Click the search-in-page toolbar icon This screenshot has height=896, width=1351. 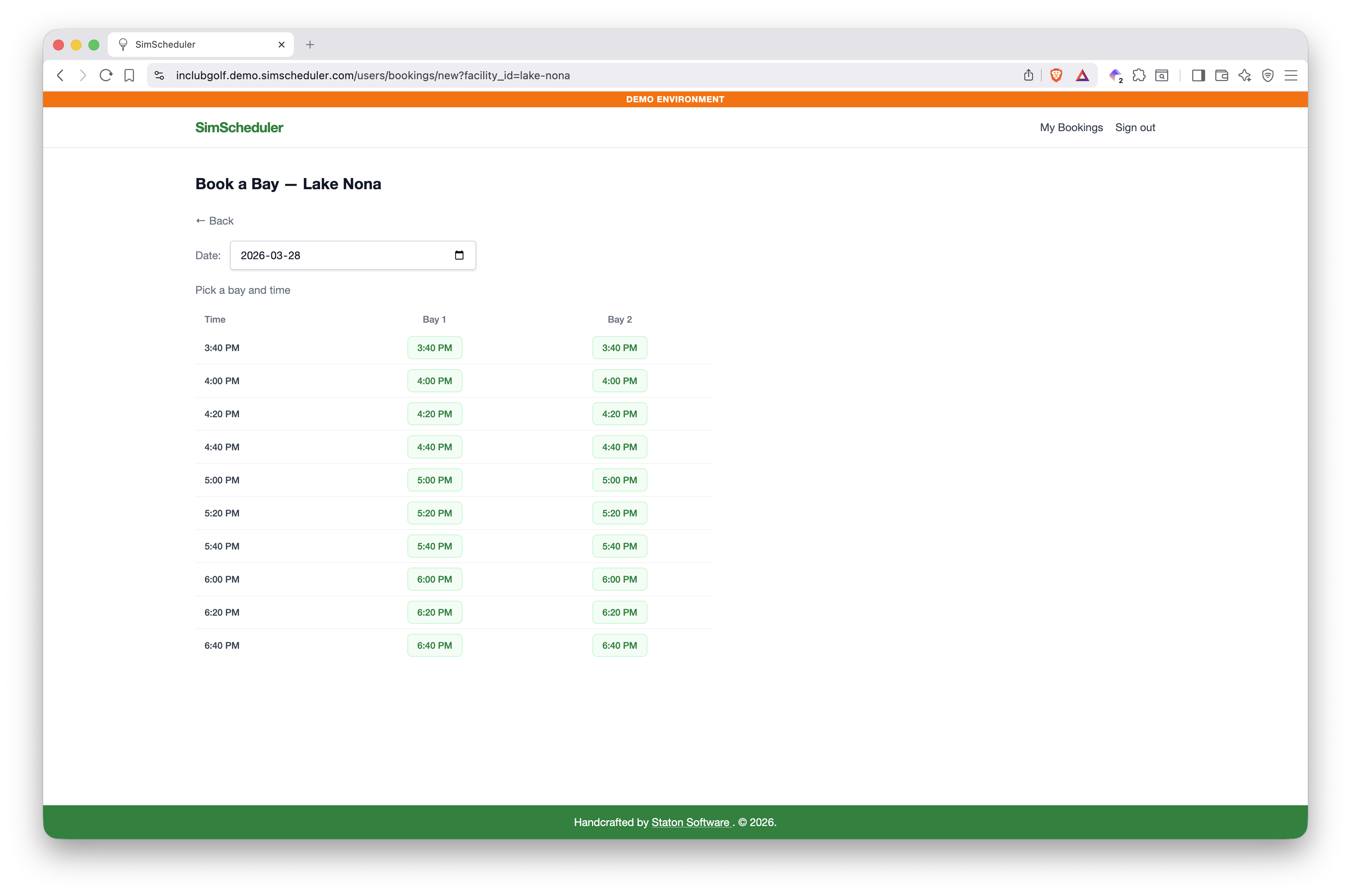[x=1161, y=75]
